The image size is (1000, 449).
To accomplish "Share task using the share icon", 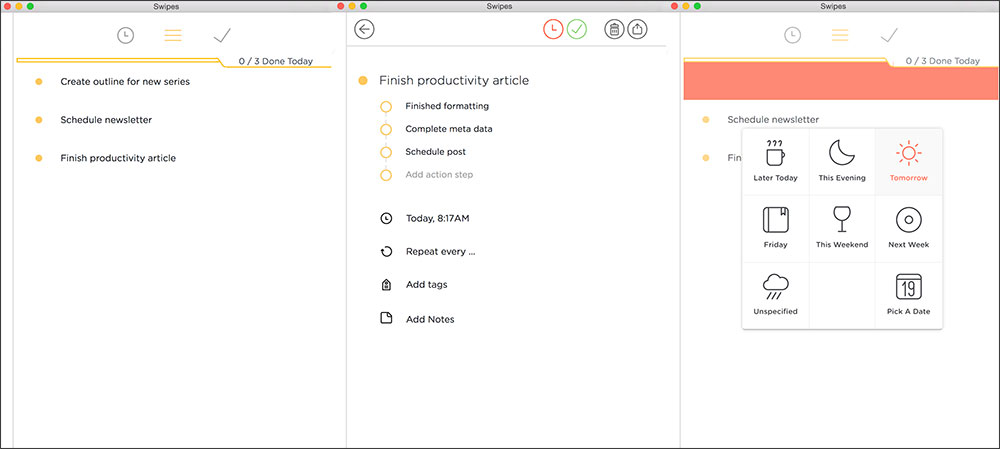I will (x=637, y=29).
